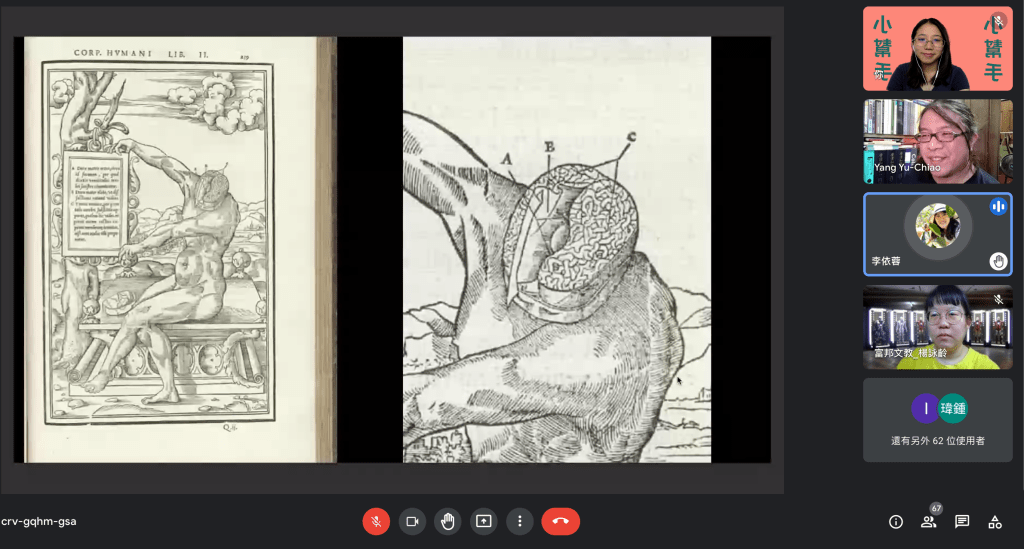The width and height of the screenshot is (1024, 549).
Task: Click the blue speaking indicator on 李依蓉's tile
Action: [x=997, y=207]
